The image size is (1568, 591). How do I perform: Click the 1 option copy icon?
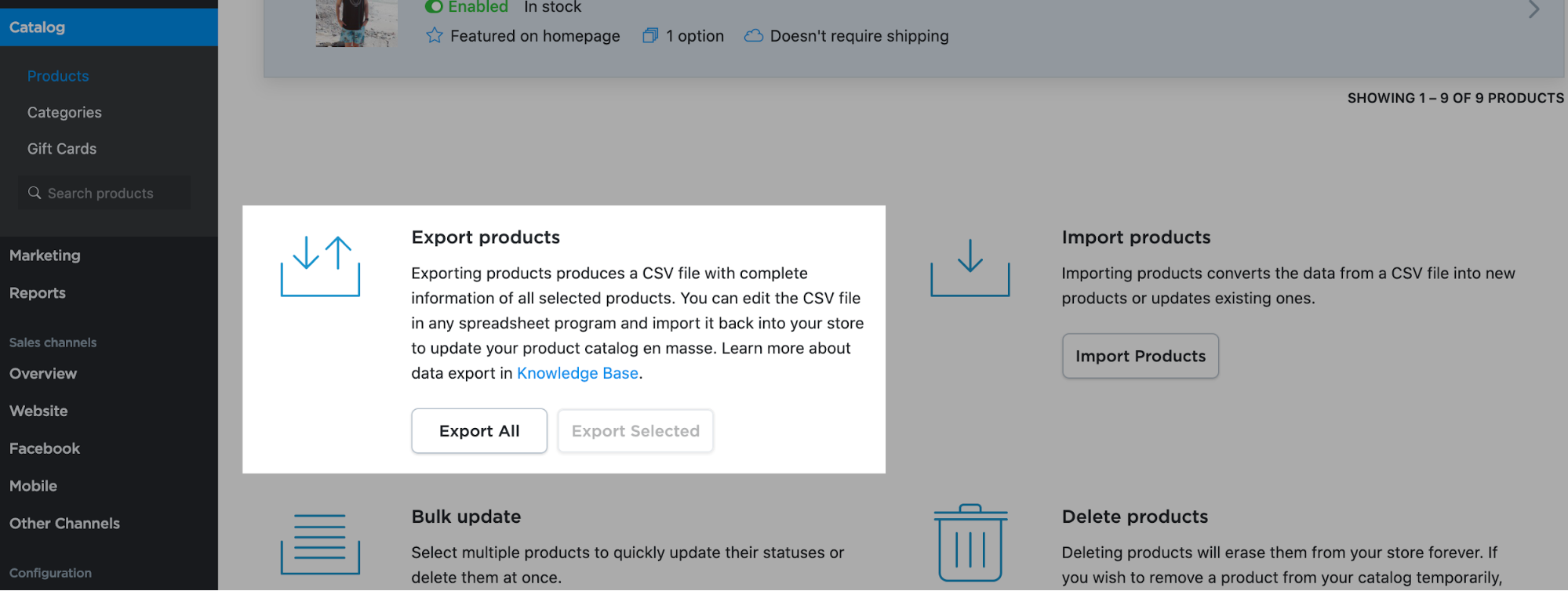pyautogui.click(x=650, y=36)
